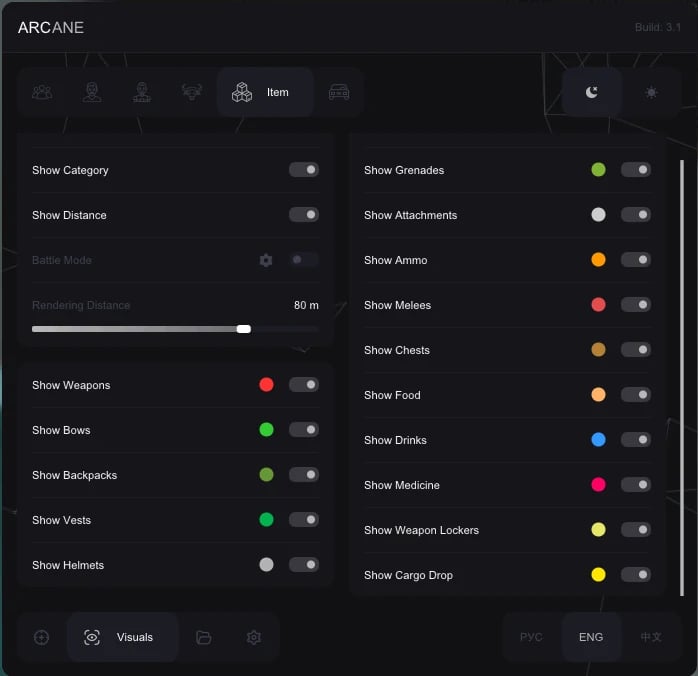The height and width of the screenshot is (676, 698).
Task: Pick the red Show Weapons color
Action: [x=266, y=385]
